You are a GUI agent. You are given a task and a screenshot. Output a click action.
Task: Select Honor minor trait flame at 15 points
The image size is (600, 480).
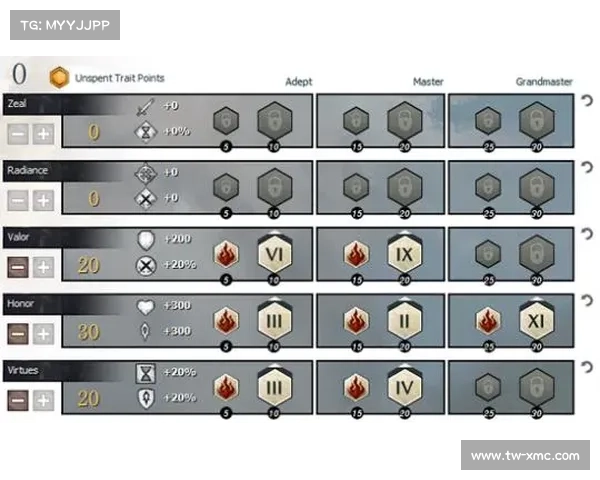tap(356, 321)
